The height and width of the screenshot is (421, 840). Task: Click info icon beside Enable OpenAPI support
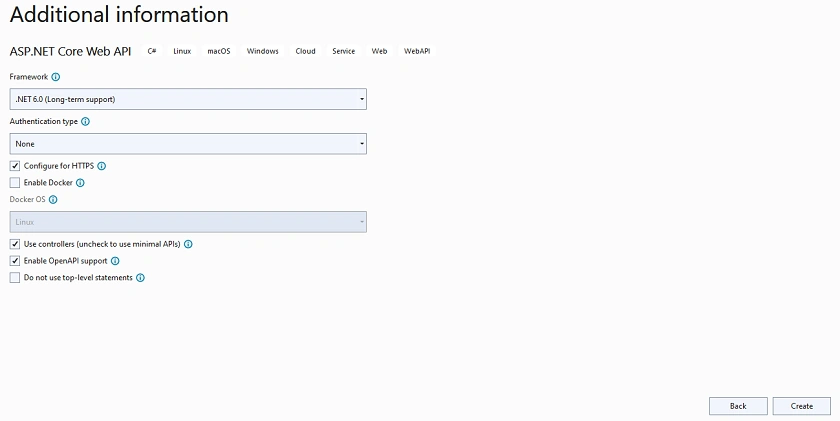(115, 261)
